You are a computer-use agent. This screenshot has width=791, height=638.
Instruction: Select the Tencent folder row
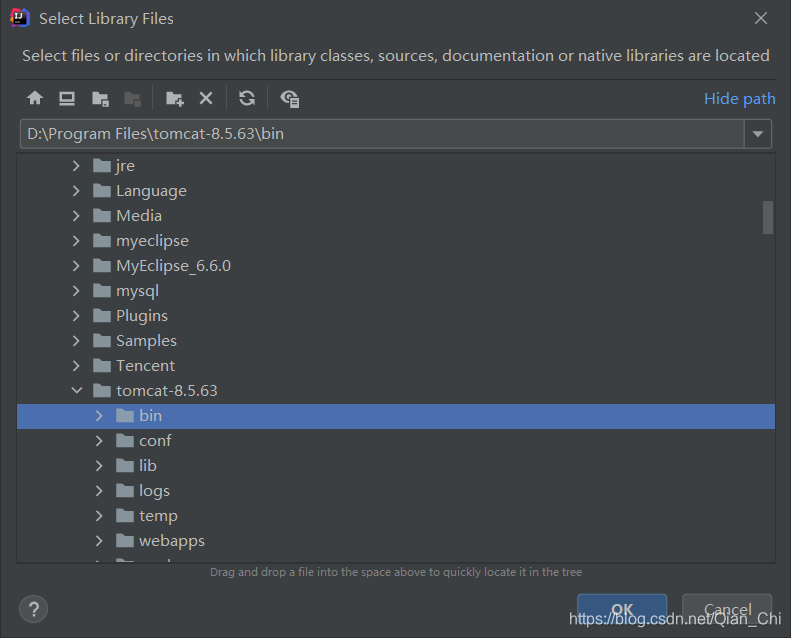(396, 366)
